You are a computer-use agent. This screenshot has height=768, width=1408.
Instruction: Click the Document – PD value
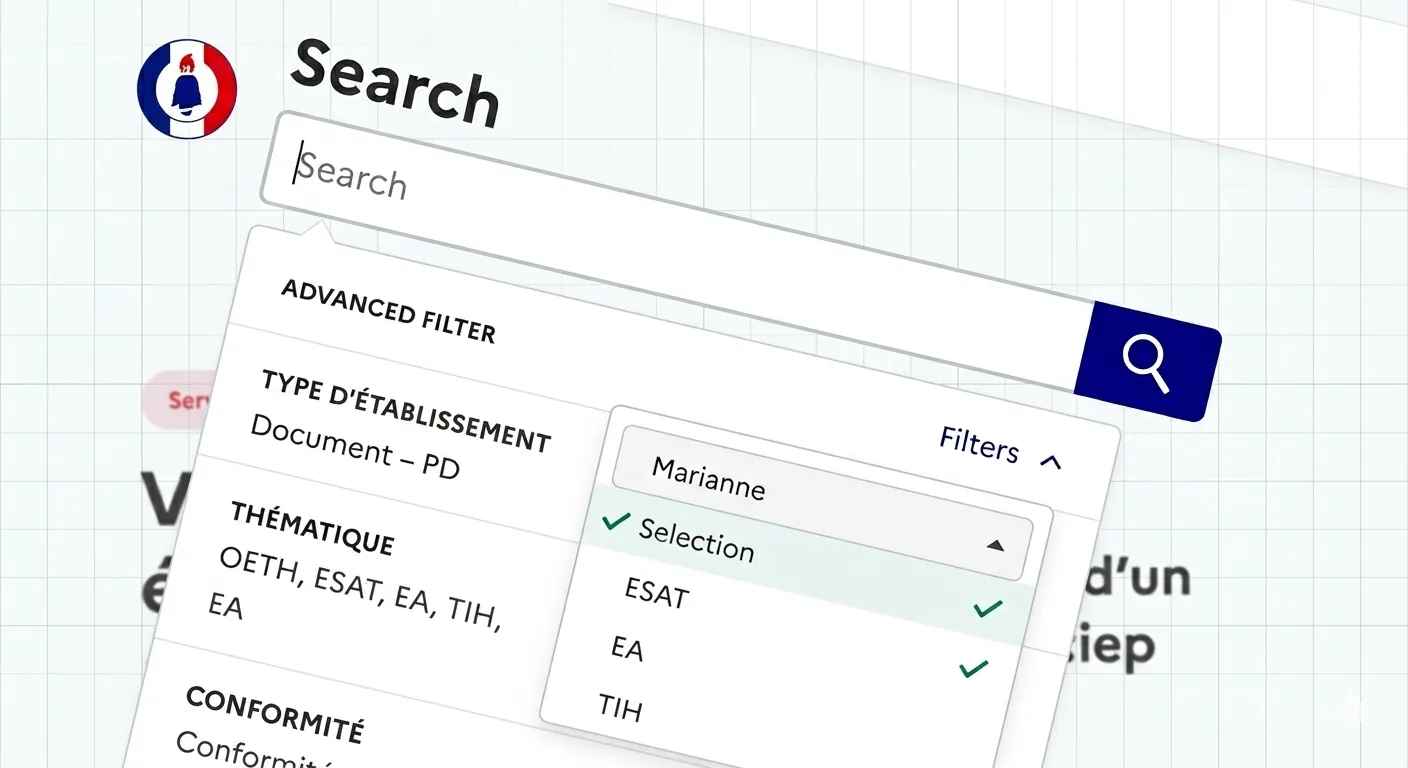click(354, 446)
